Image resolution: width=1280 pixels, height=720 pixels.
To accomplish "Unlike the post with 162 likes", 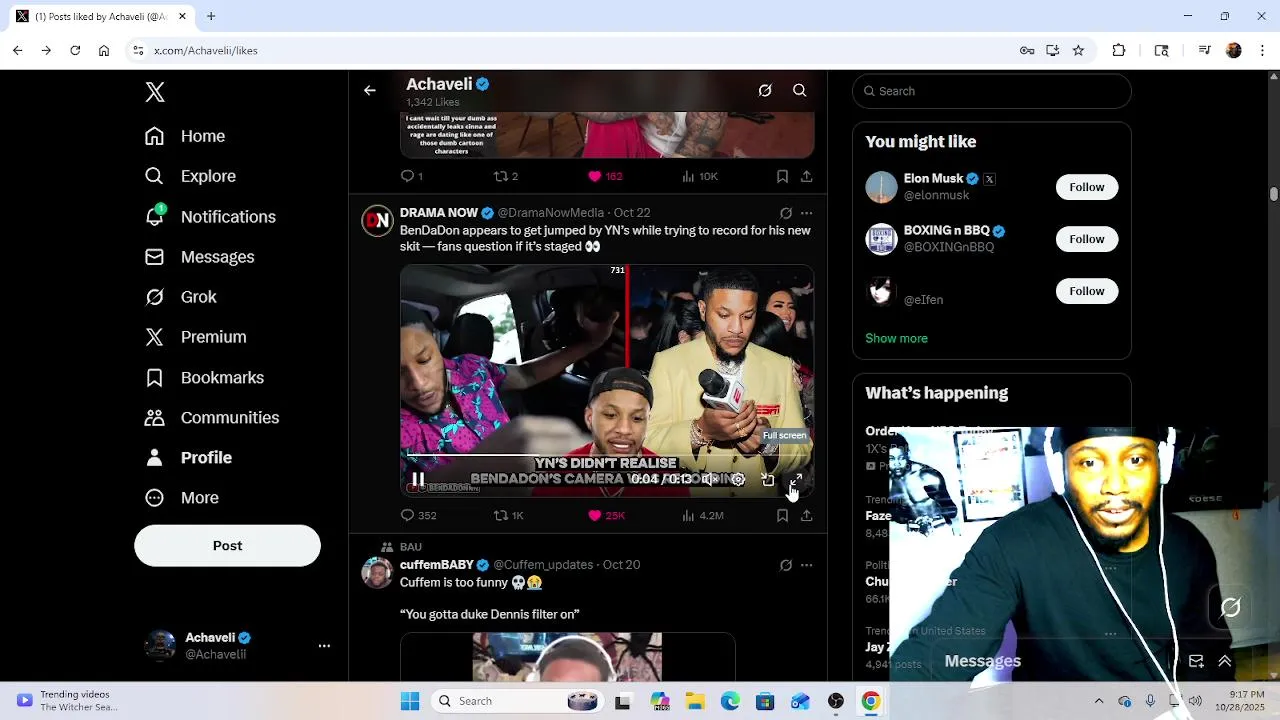I will pyautogui.click(x=605, y=176).
